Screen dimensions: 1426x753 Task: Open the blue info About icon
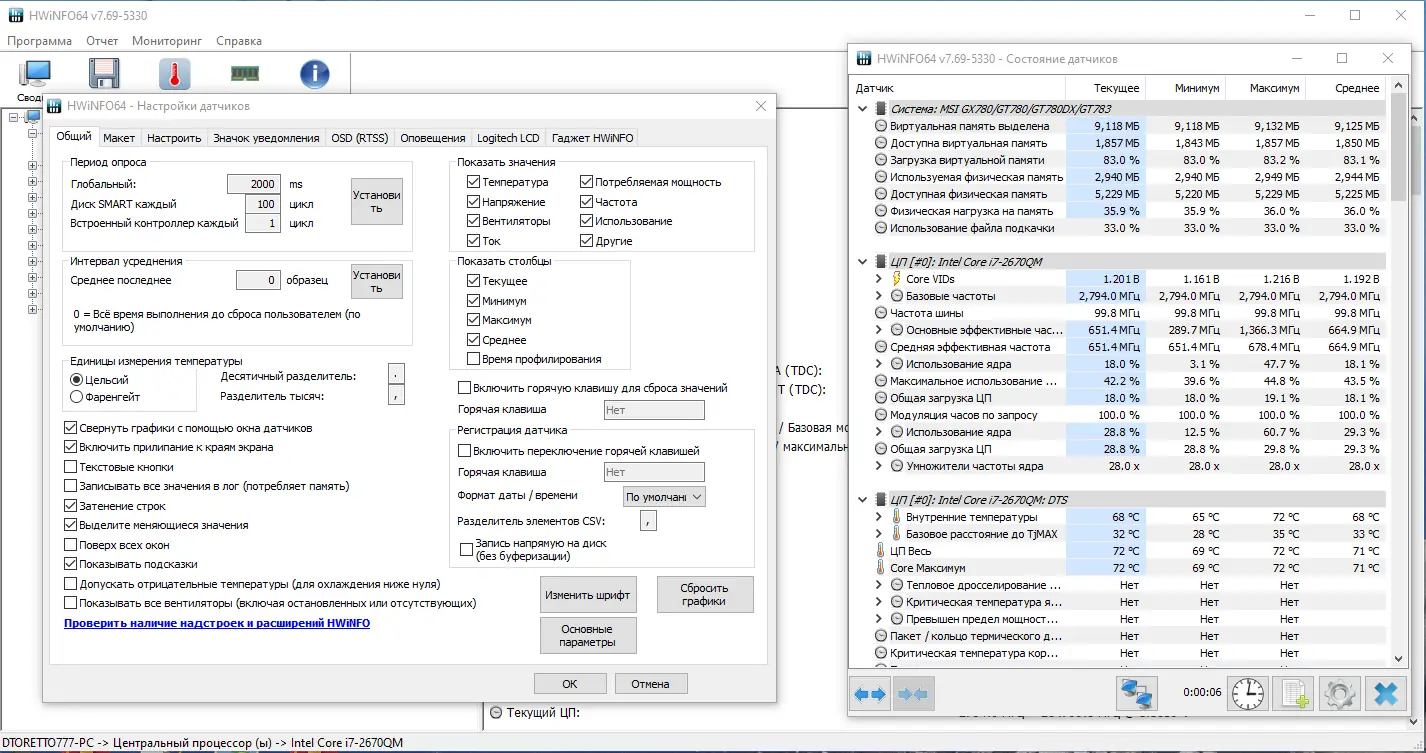pos(315,75)
